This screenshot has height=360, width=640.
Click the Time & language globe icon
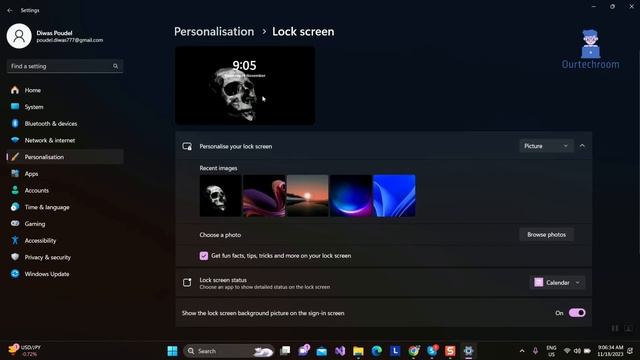click(15, 207)
